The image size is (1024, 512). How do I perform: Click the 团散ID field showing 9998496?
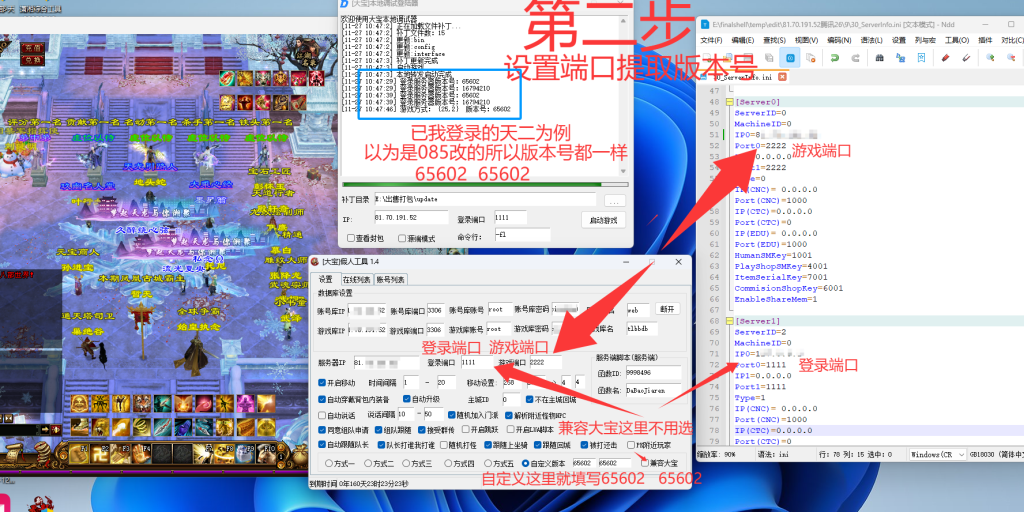click(653, 372)
